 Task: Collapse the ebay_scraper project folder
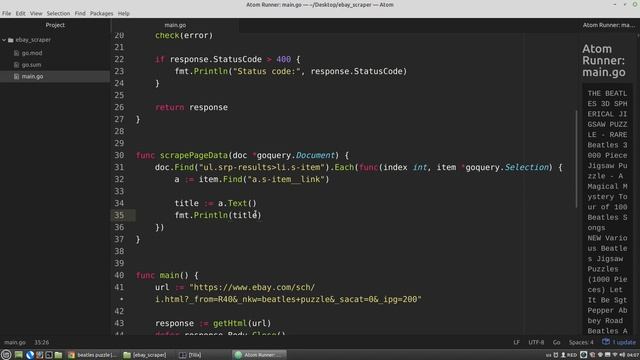(4, 40)
